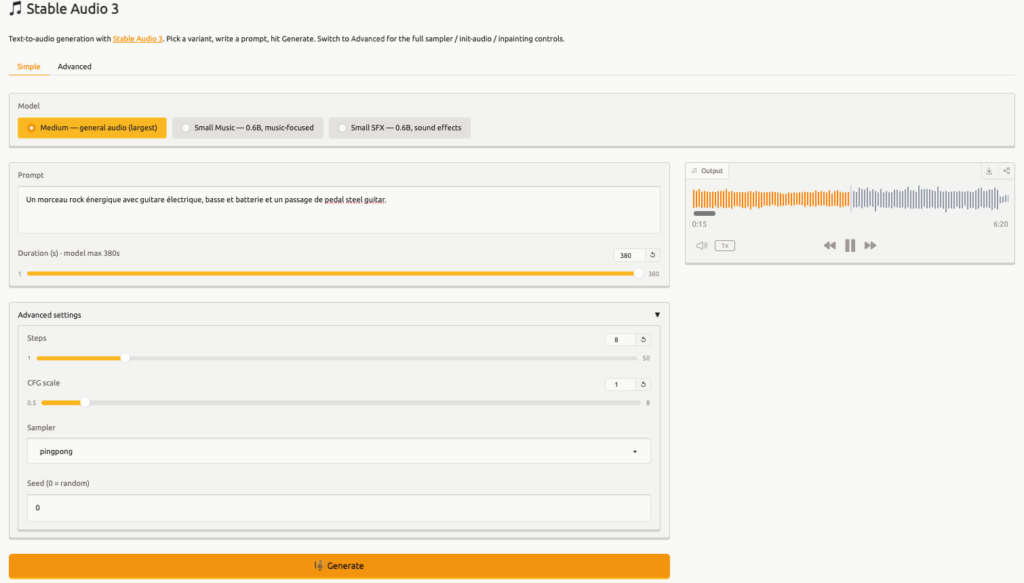
Task: Click the 0:15 current time text
Action: [x=699, y=224]
